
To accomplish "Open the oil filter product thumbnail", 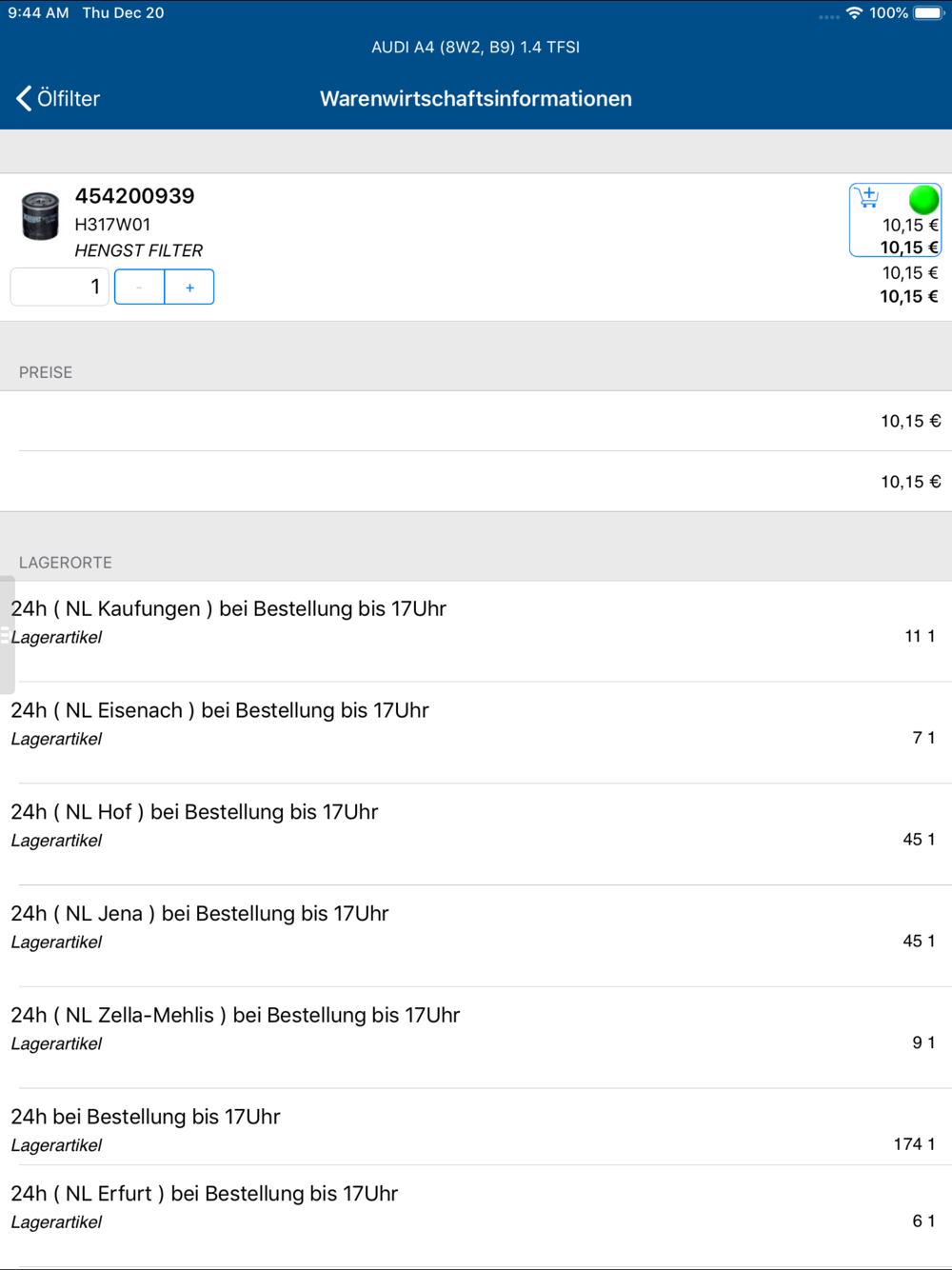I will click(40, 216).
